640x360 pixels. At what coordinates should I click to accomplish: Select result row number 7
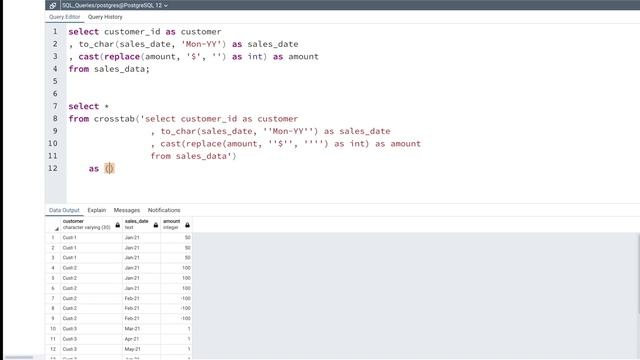pos(53,298)
